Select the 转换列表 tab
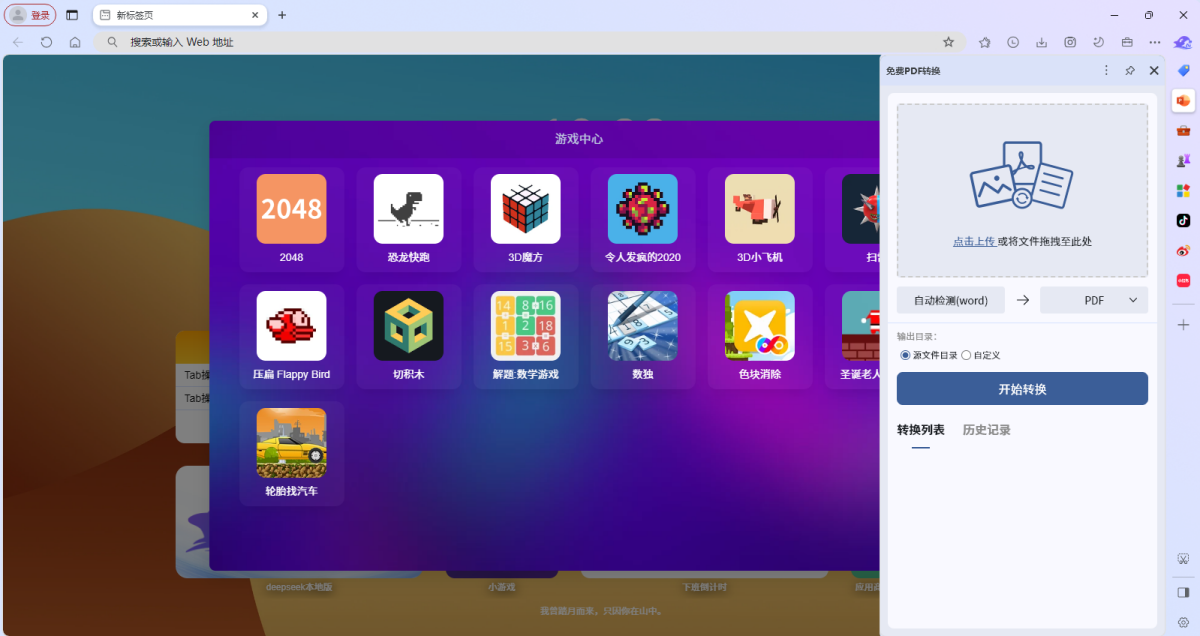Image resolution: width=1200 pixels, height=636 pixels. click(x=920, y=430)
